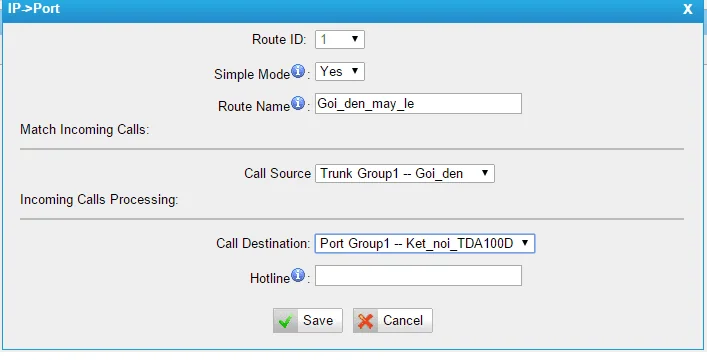Image resolution: width=707 pixels, height=360 pixels.
Task: Close the IP->Port dialog with the X
Action: (x=688, y=9)
